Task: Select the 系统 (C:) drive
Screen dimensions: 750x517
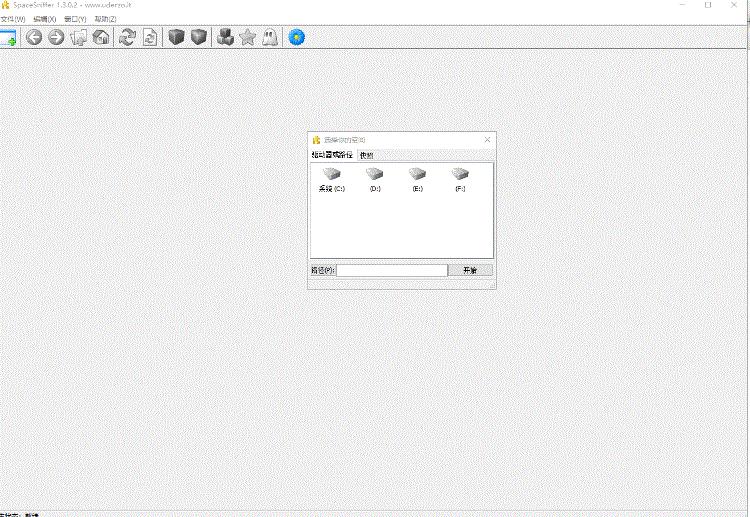Action: [331, 180]
